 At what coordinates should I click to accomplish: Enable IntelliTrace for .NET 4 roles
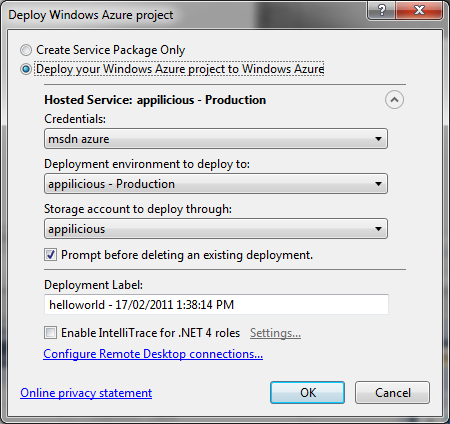pos(50,333)
